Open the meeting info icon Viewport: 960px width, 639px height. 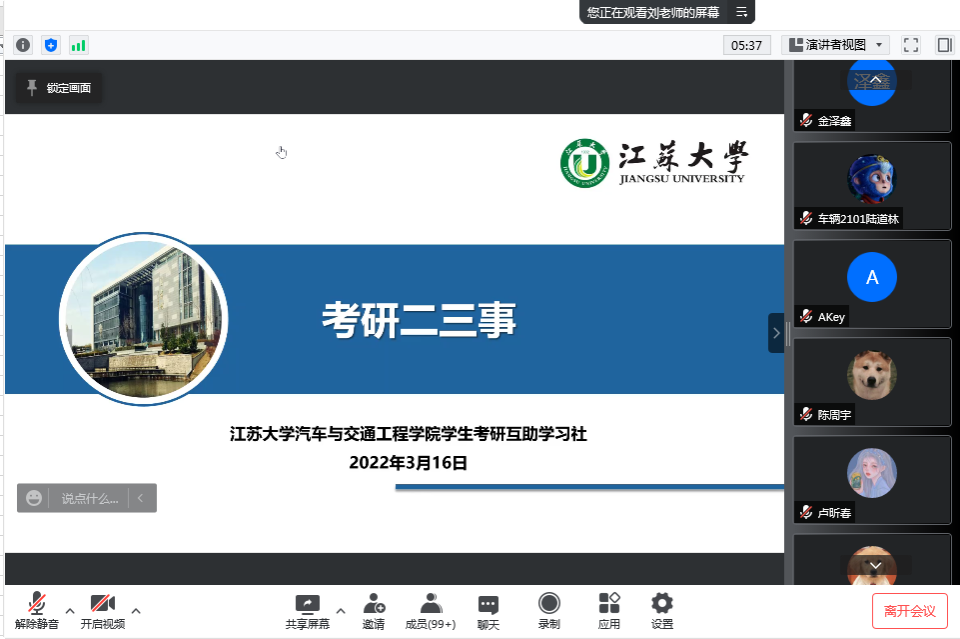(x=23, y=45)
